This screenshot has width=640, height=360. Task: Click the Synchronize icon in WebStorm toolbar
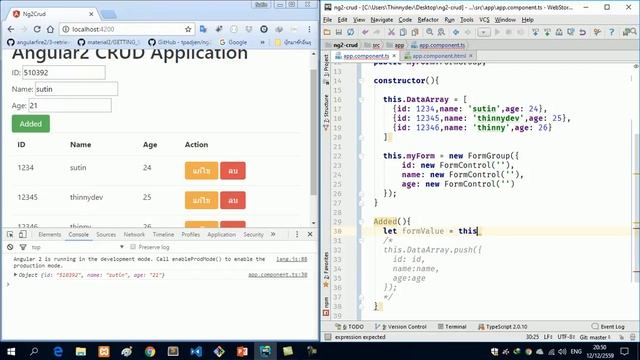pos(351,32)
